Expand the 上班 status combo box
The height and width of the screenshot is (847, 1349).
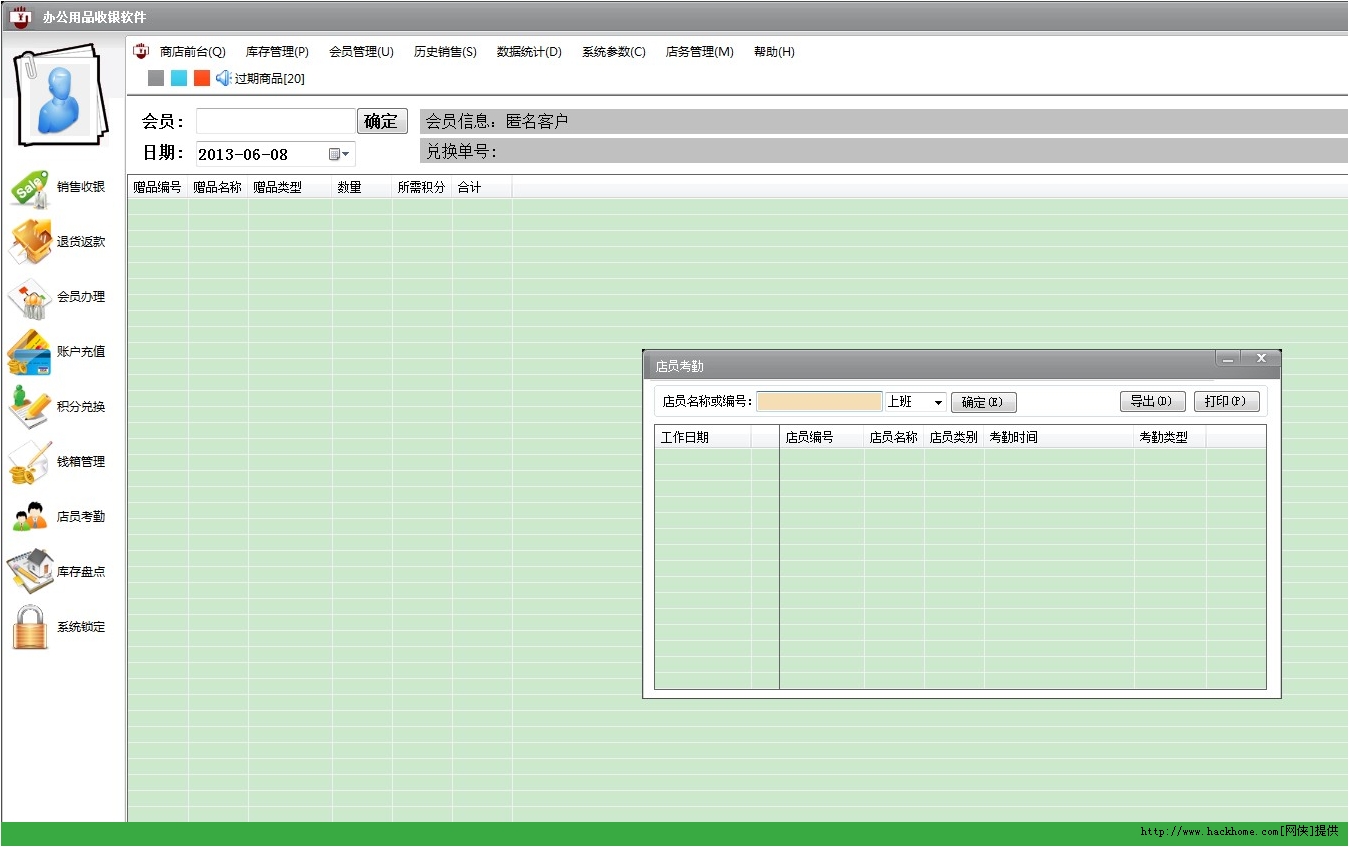click(937, 401)
